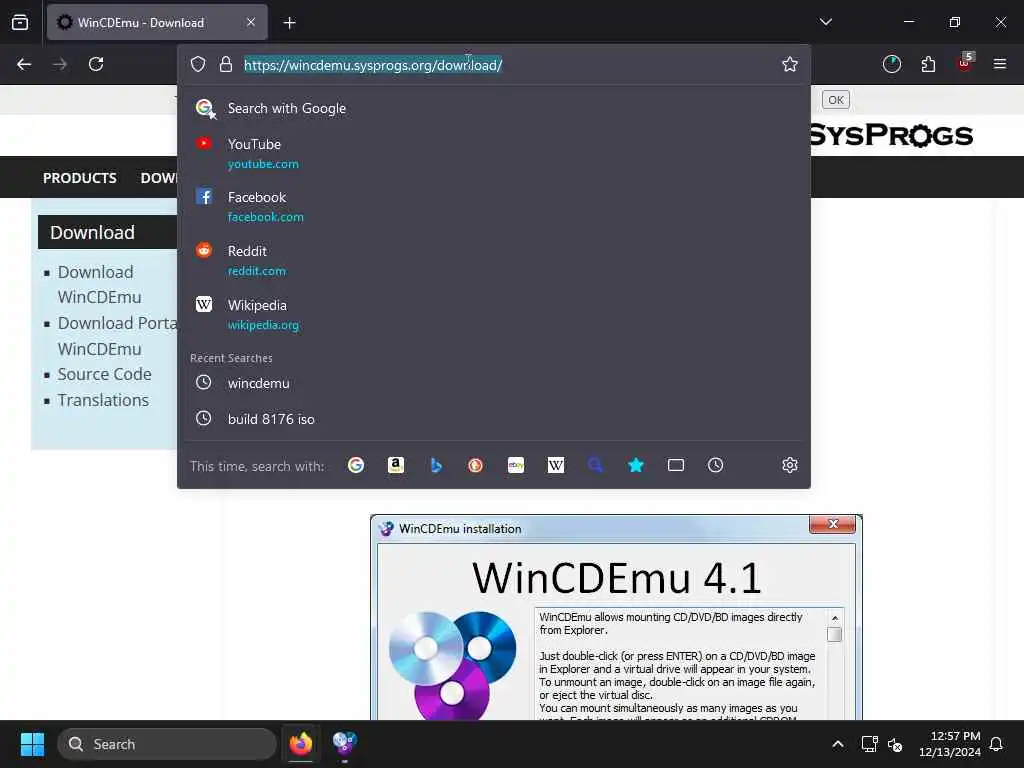The height and width of the screenshot is (768, 1024).
Task: Open Translations sidebar link
Action: pos(103,400)
